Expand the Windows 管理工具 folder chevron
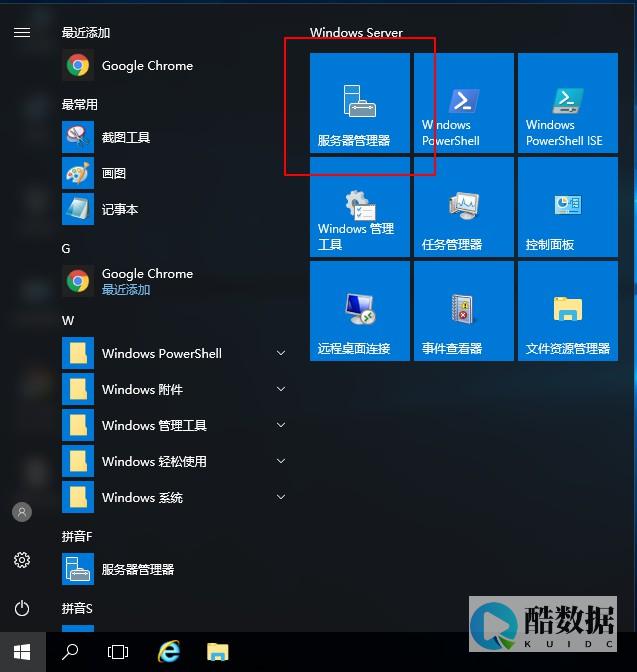Viewport: 637px width, 672px height. [x=281, y=425]
